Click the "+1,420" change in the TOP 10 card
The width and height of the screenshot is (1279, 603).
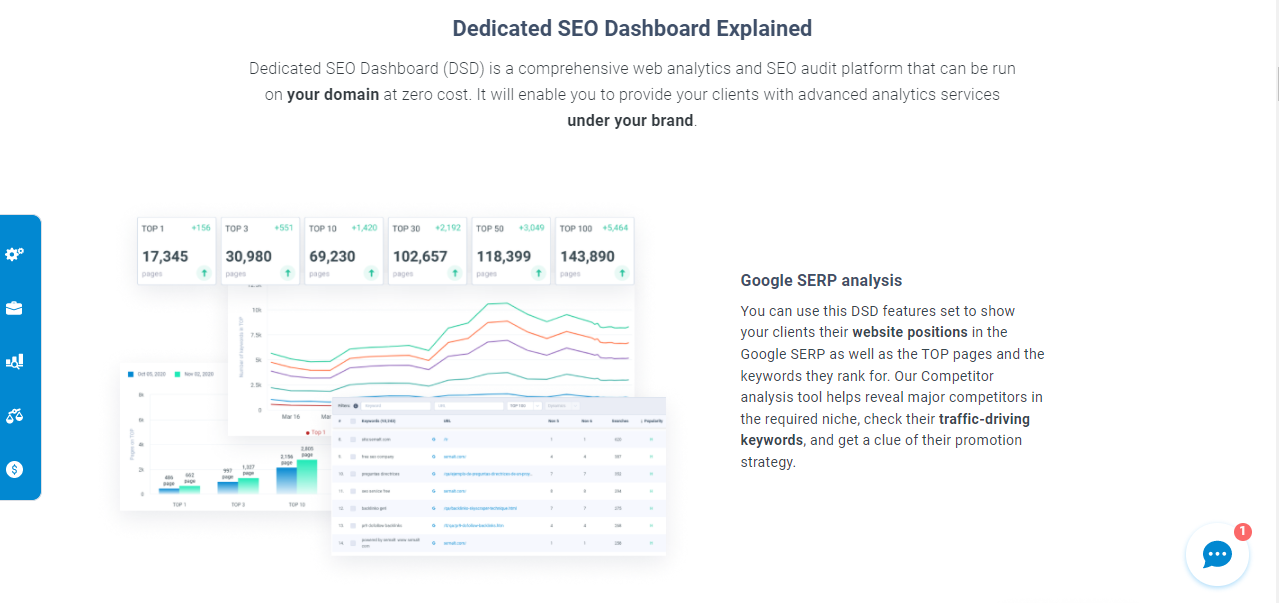(364, 228)
